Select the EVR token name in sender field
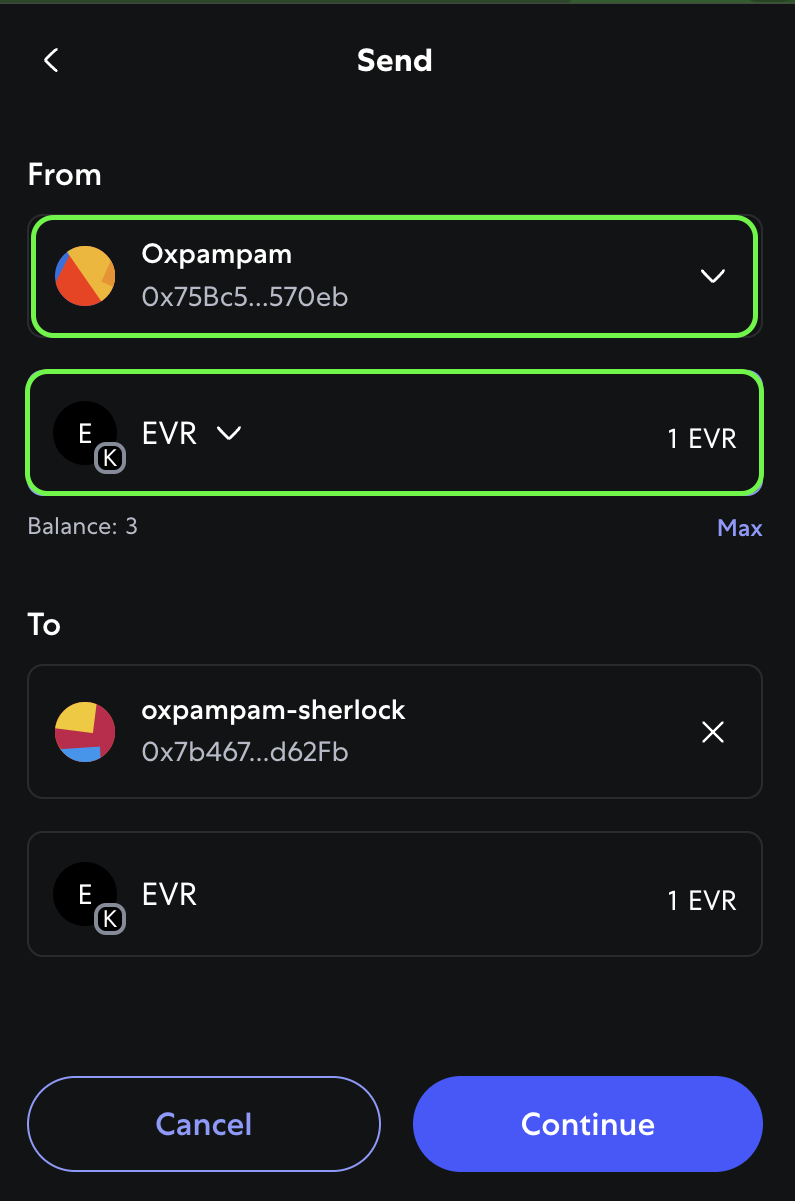795x1201 pixels. click(170, 433)
